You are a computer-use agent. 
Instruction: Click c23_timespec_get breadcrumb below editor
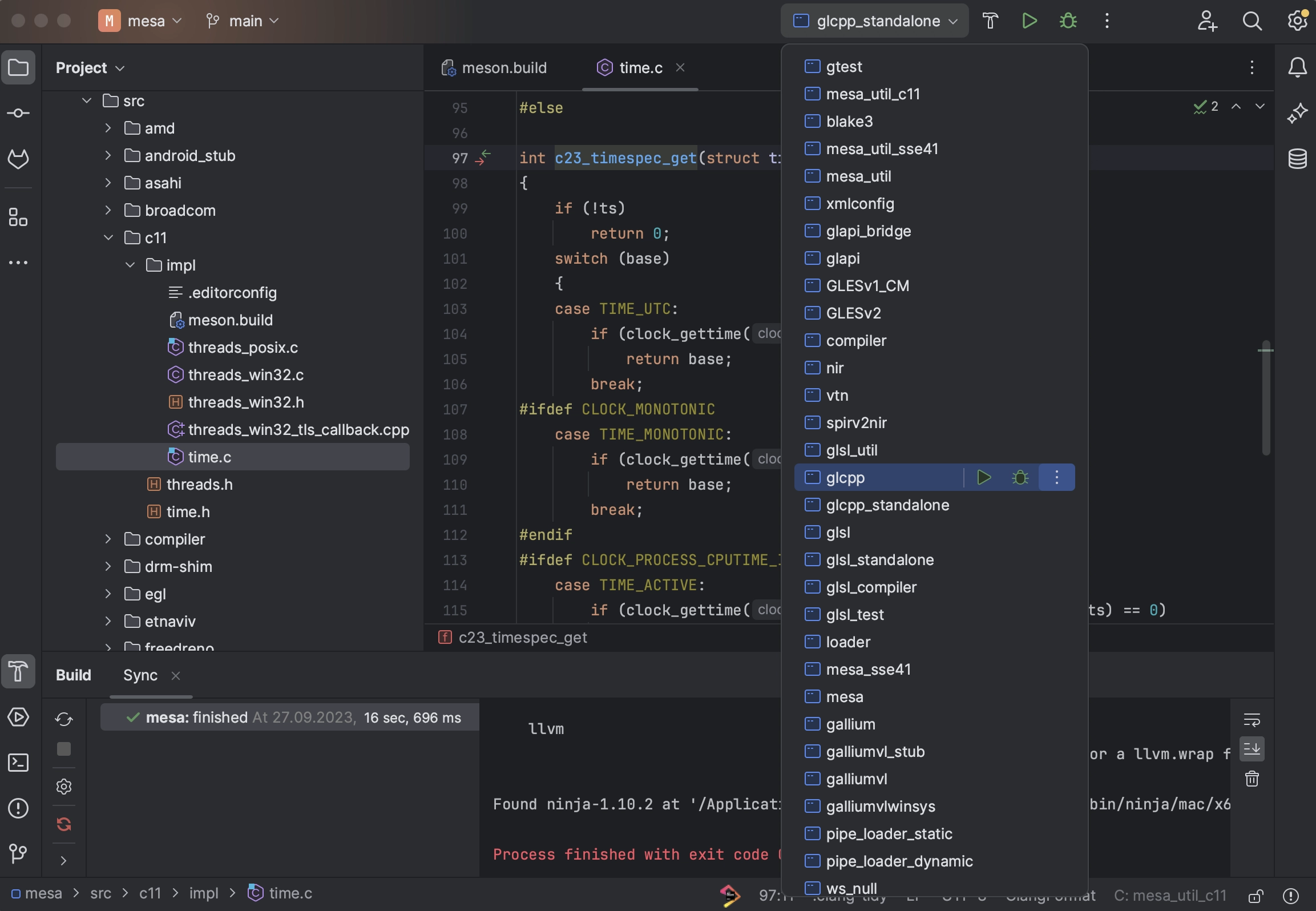(x=512, y=638)
